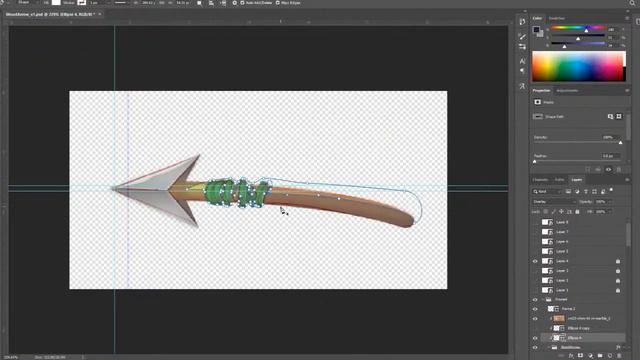Select the Color panel tab
The height and width of the screenshot is (360, 640).
[537, 18]
